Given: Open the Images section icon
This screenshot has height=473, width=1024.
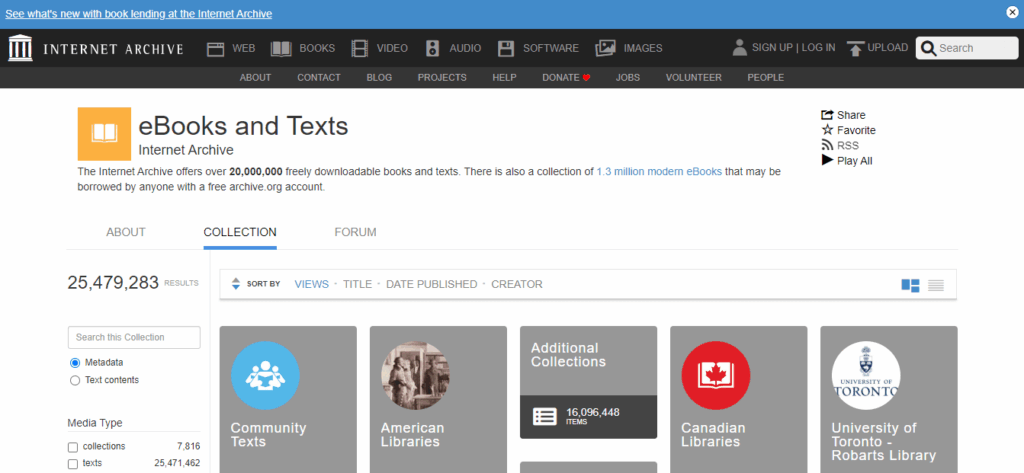Looking at the screenshot, I should coord(605,48).
